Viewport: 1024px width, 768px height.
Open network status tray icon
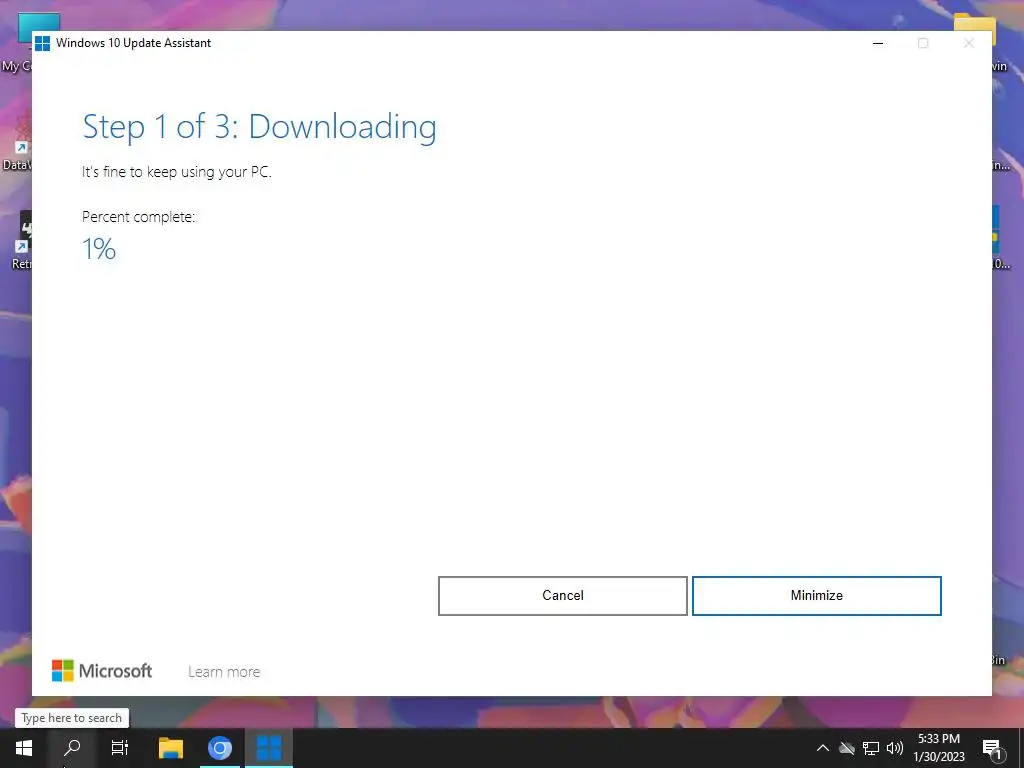tap(871, 748)
